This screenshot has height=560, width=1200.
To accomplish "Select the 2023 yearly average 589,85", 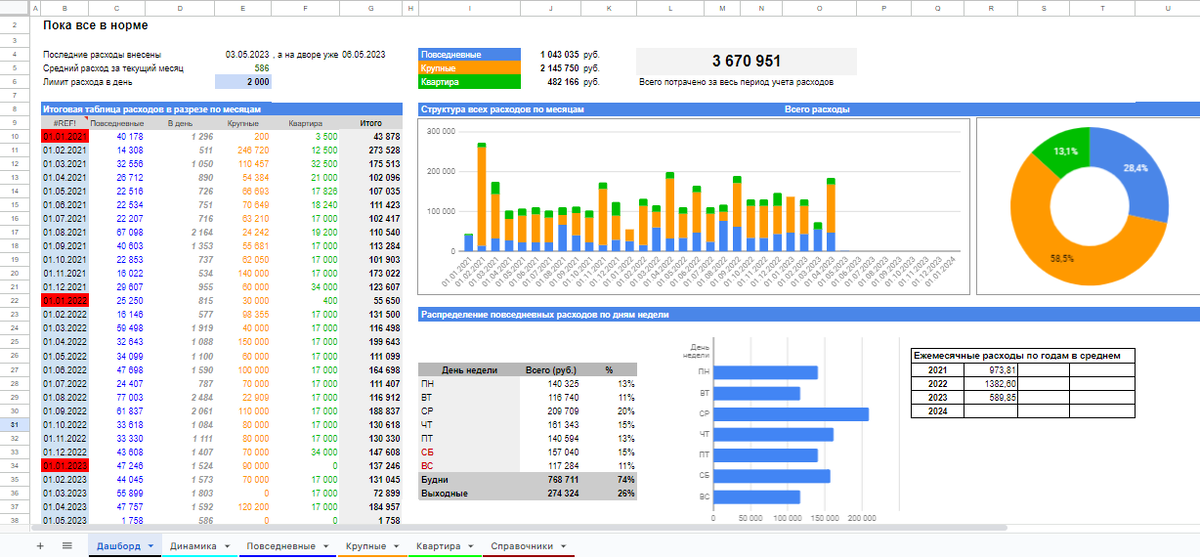I will pyautogui.click(x=991, y=397).
